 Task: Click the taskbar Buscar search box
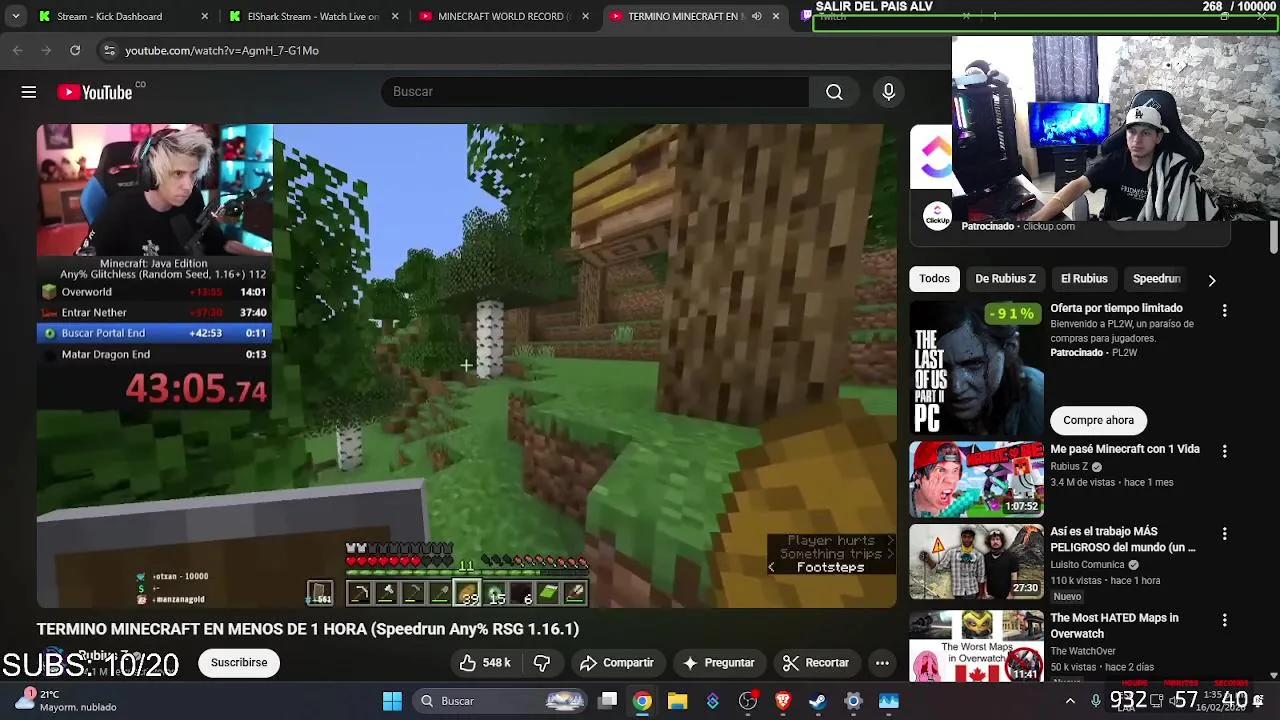pos(502,701)
